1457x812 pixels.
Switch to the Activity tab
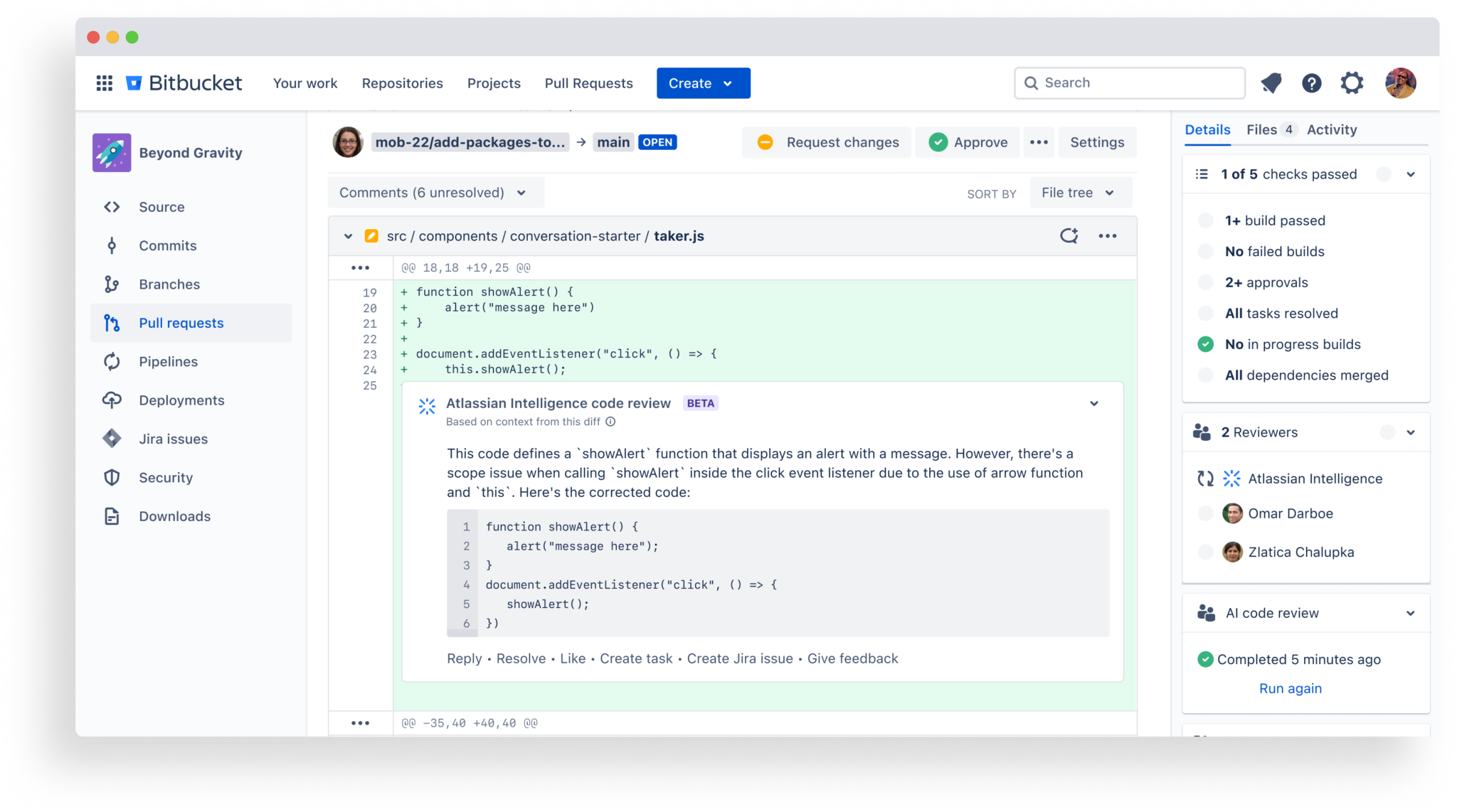pyautogui.click(x=1331, y=129)
